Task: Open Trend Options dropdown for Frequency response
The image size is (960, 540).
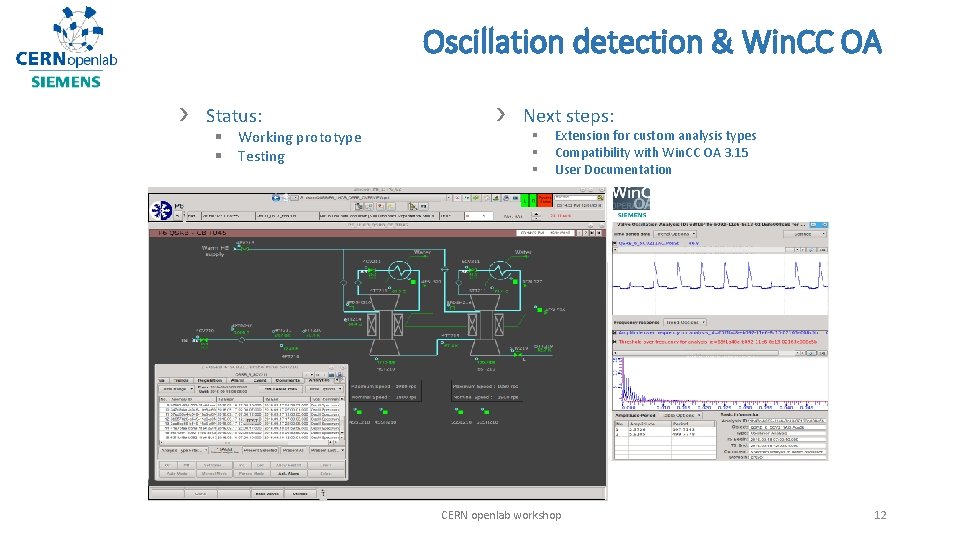Action: pyautogui.click(x=685, y=322)
